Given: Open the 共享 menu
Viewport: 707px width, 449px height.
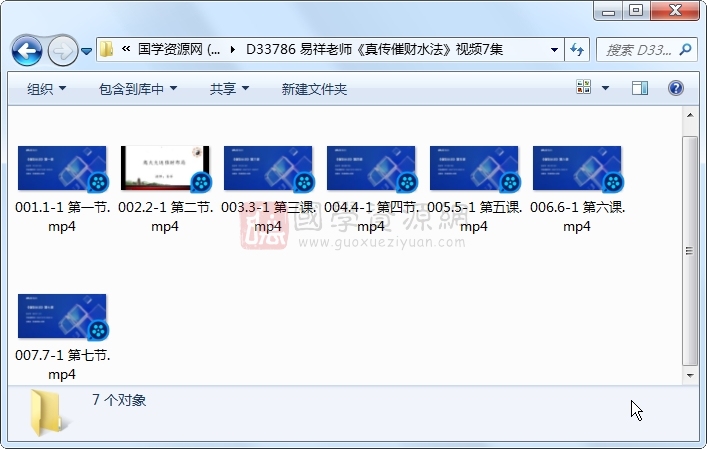Looking at the screenshot, I should coord(229,89).
